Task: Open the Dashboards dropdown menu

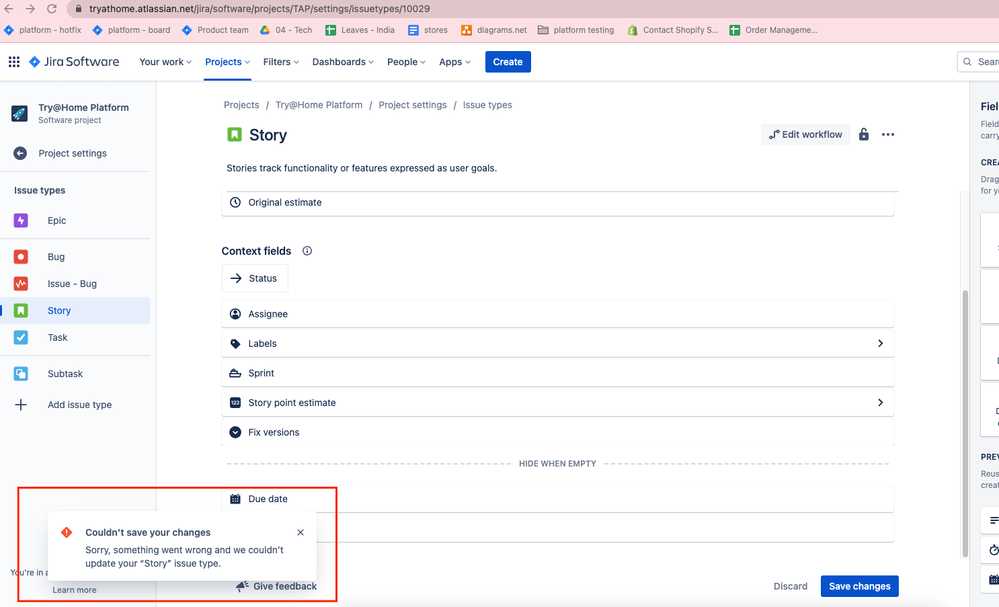Action: pyautogui.click(x=343, y=62)
